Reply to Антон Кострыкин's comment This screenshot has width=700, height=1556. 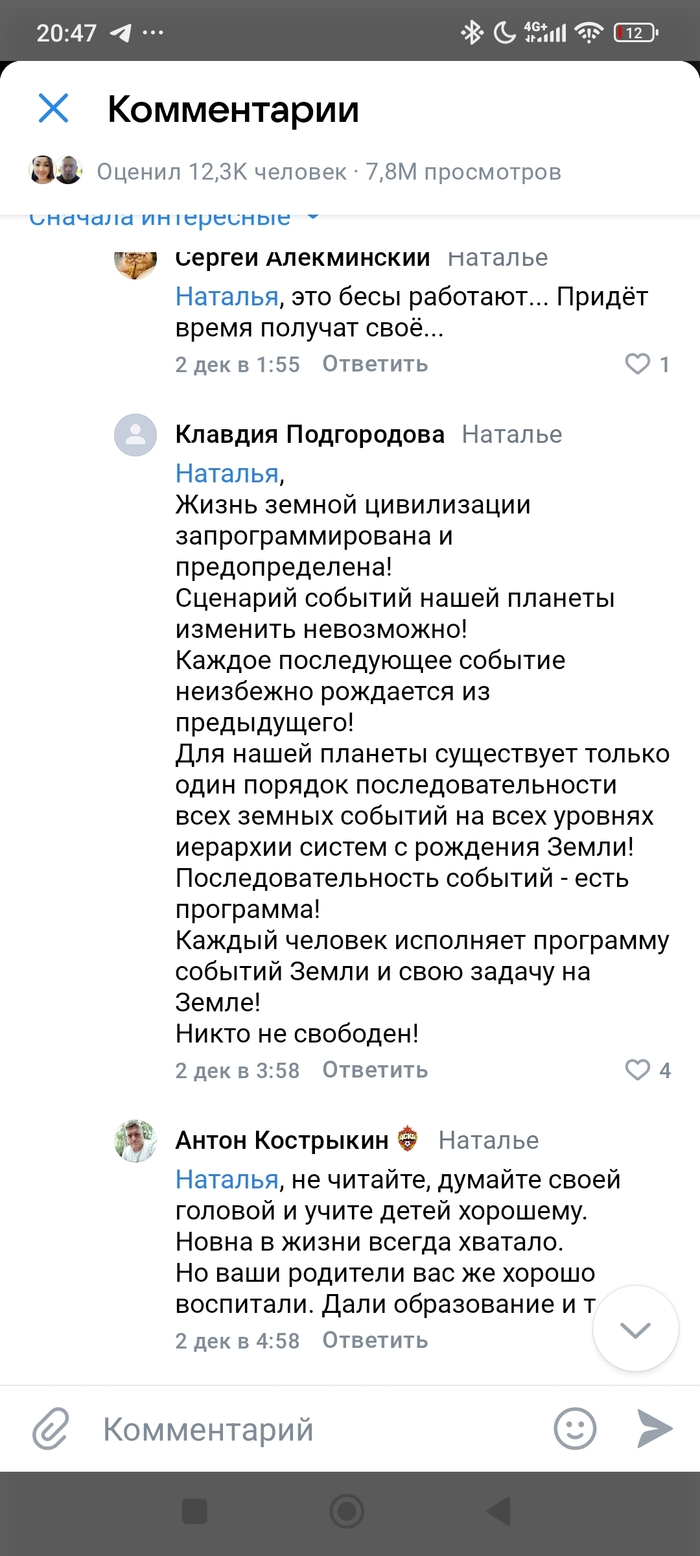coord(374,1340)
